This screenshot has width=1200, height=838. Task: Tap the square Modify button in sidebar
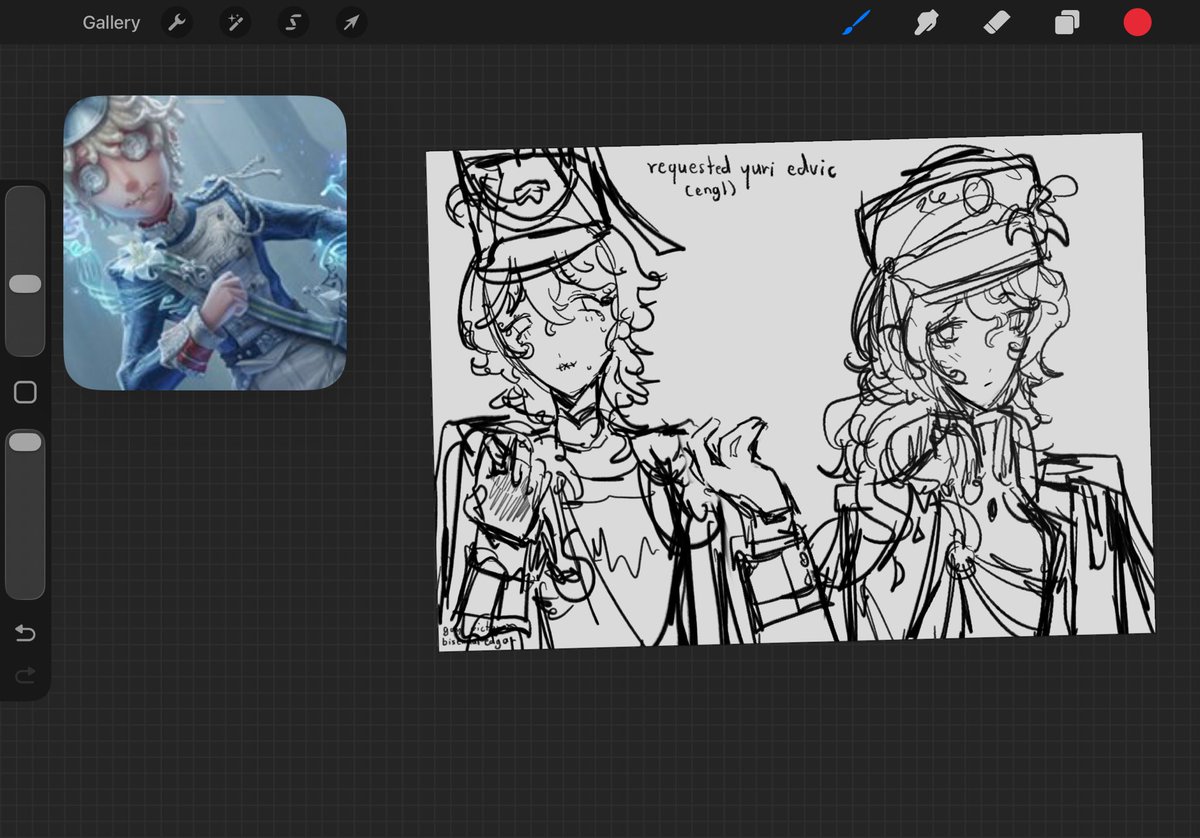(25, 393)
